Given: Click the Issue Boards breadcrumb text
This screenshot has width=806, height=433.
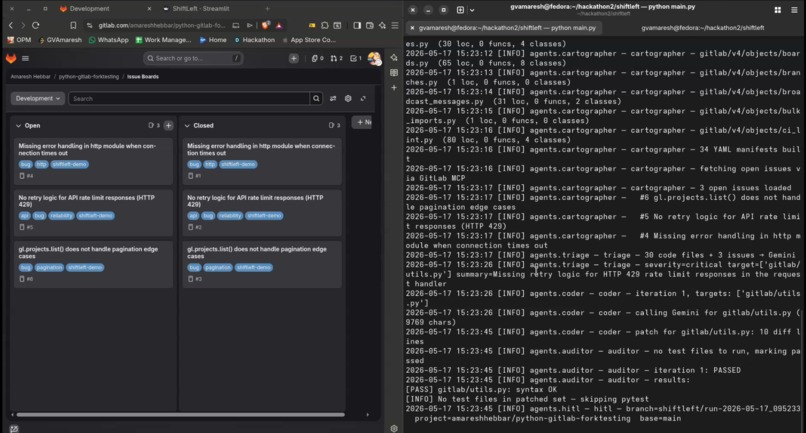Looking at the screenshot, I should point(143,77).
